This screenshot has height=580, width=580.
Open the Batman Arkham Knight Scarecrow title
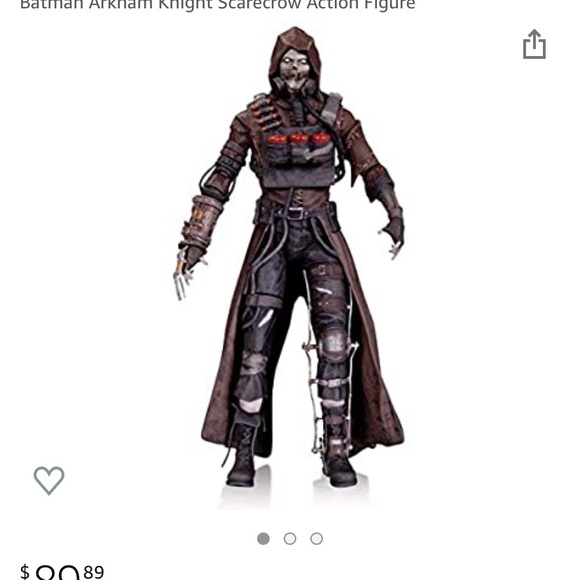pyautogui.click(x=218, y=5)
